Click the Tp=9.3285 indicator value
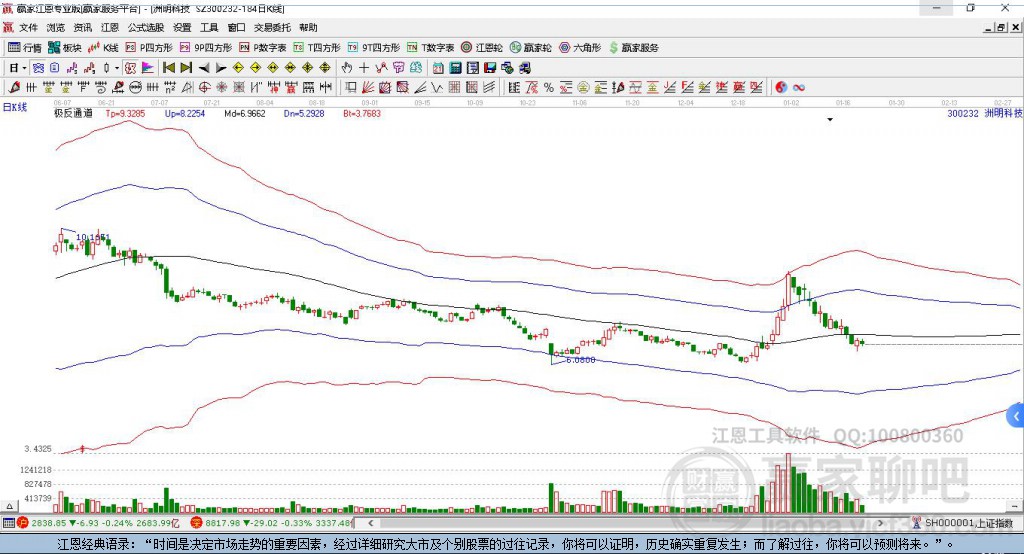The image size is (1024, 554). [x=125, y=114]
